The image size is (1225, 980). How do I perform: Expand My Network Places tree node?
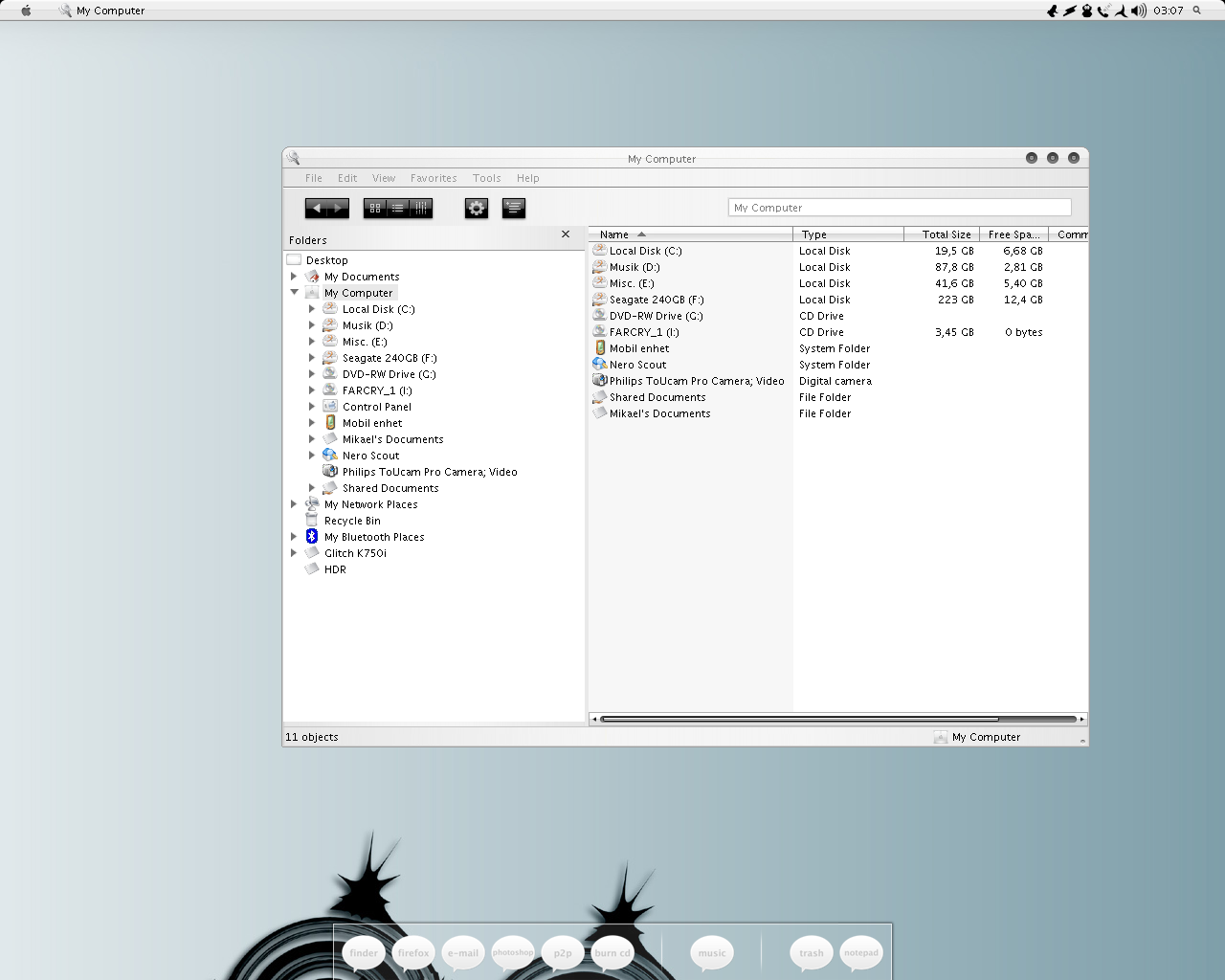[x=294, y=504]
